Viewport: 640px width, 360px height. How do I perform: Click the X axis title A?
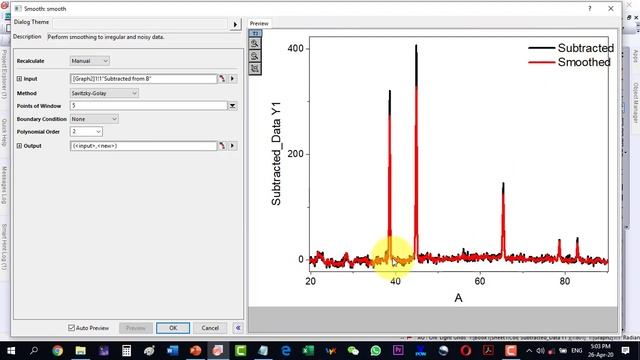(458, 298)
